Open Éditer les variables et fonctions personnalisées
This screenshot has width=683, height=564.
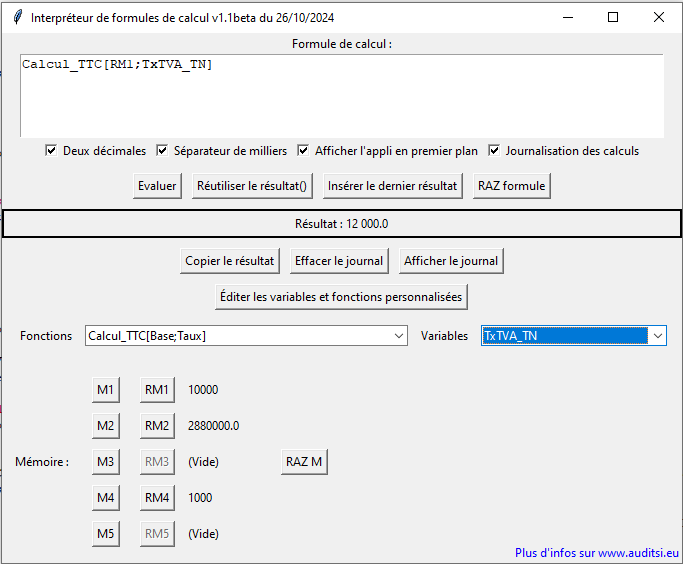click(x=341, y=297)
